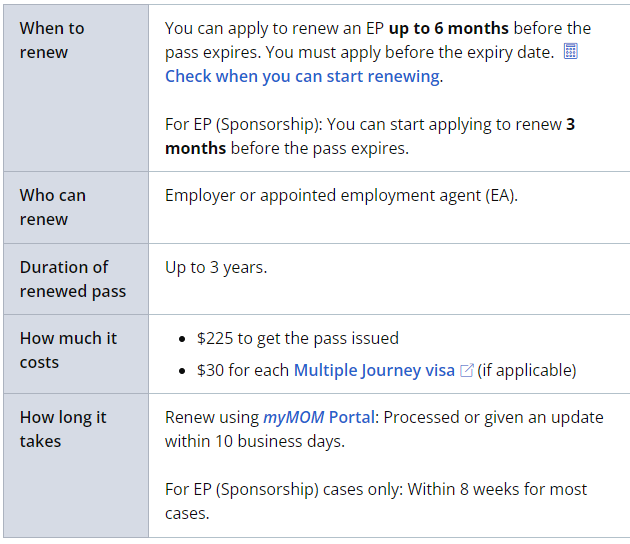The height and width of the screenshot is (544, 630).
Task: Click the 'Who can renew' row header
Action: coord(53,207)
